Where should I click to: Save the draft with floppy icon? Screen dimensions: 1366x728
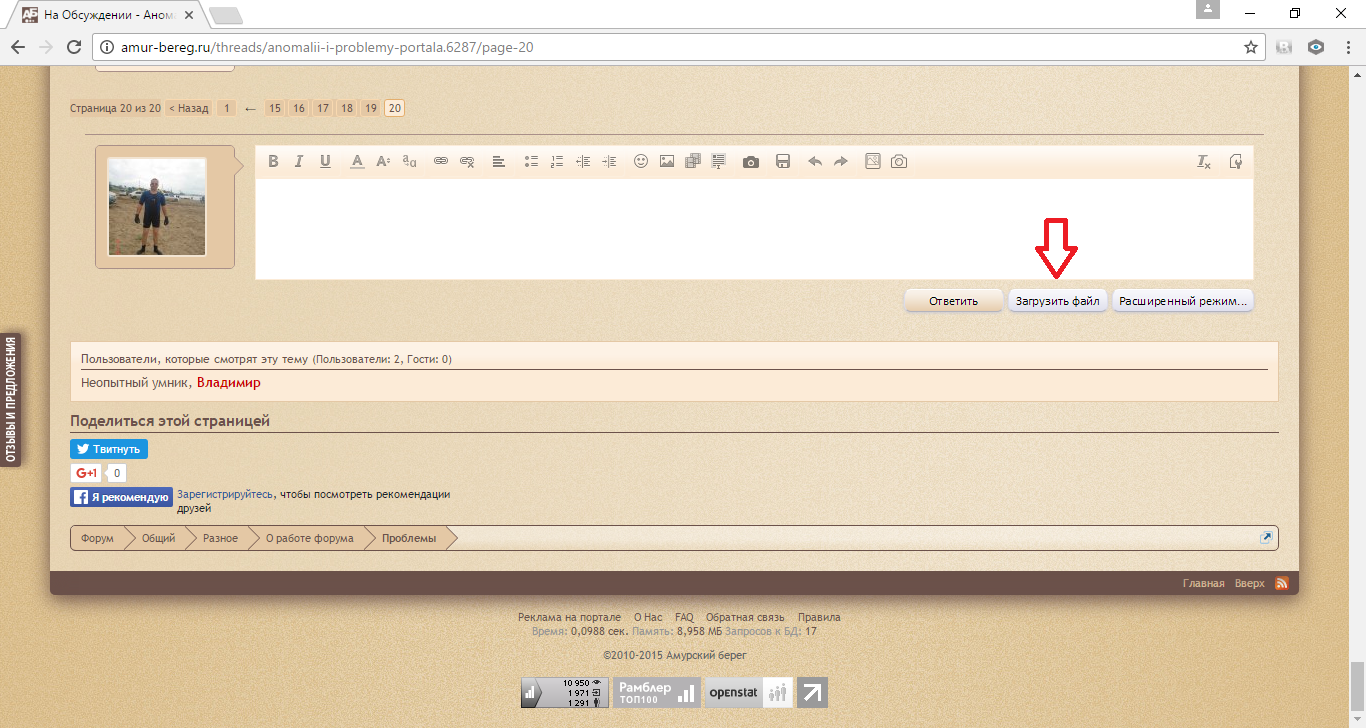point(783,162)
